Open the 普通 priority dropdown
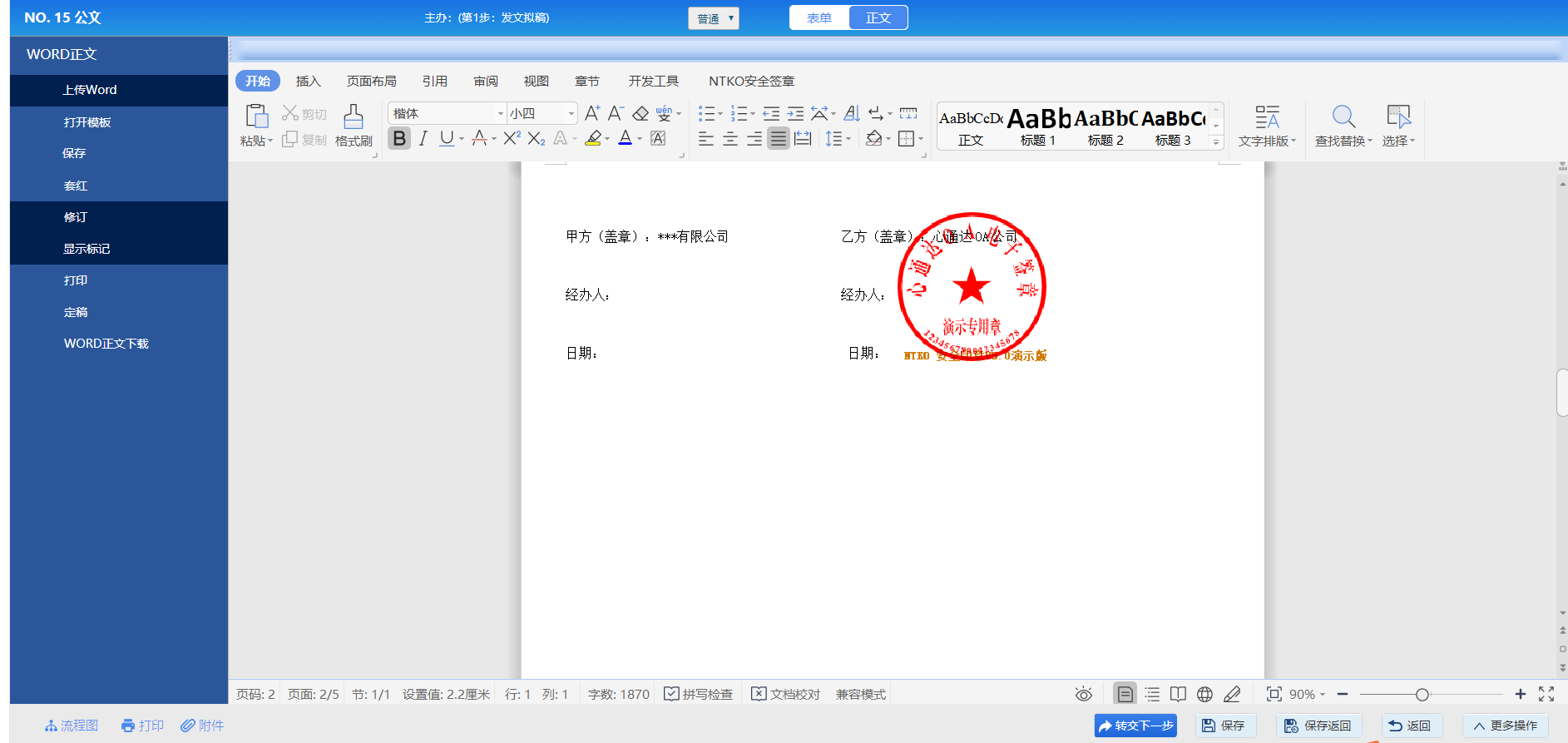 click(x=713, y=18)
